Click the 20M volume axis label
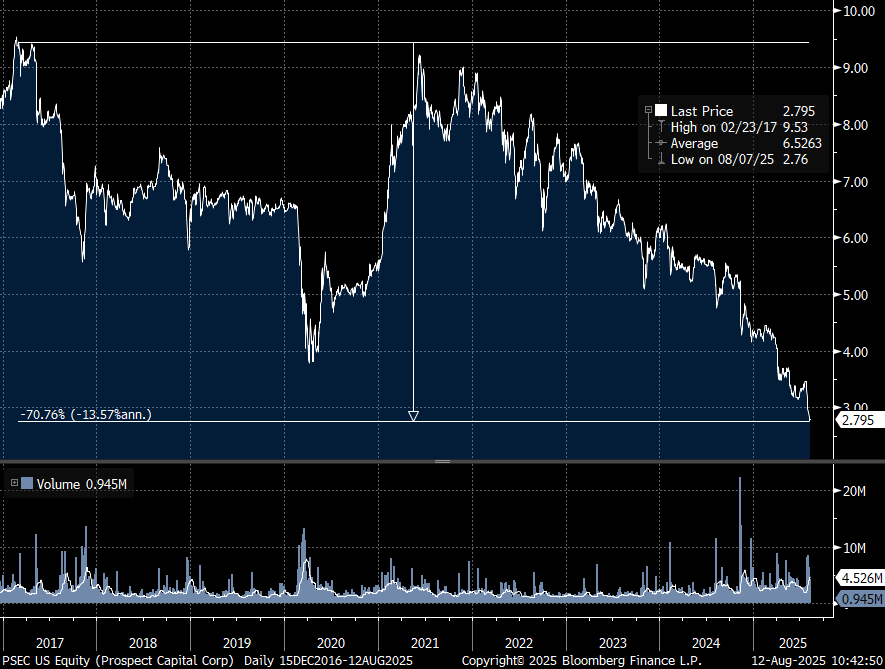Image resolution: width=885 pixels, height=669 pixels. click(854, 491)
